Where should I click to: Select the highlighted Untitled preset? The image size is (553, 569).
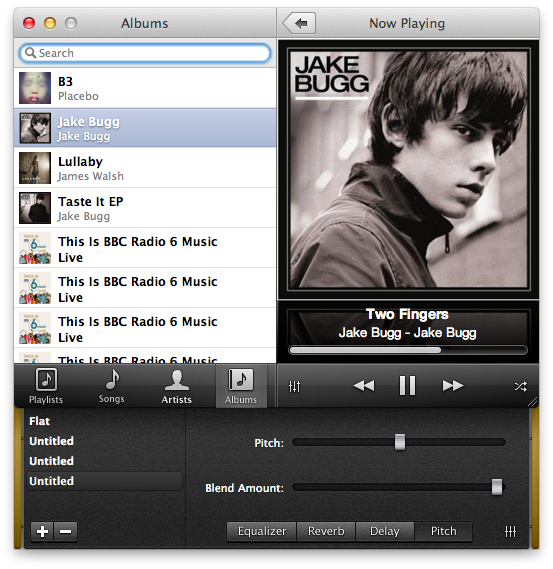[x=104, y=481]
